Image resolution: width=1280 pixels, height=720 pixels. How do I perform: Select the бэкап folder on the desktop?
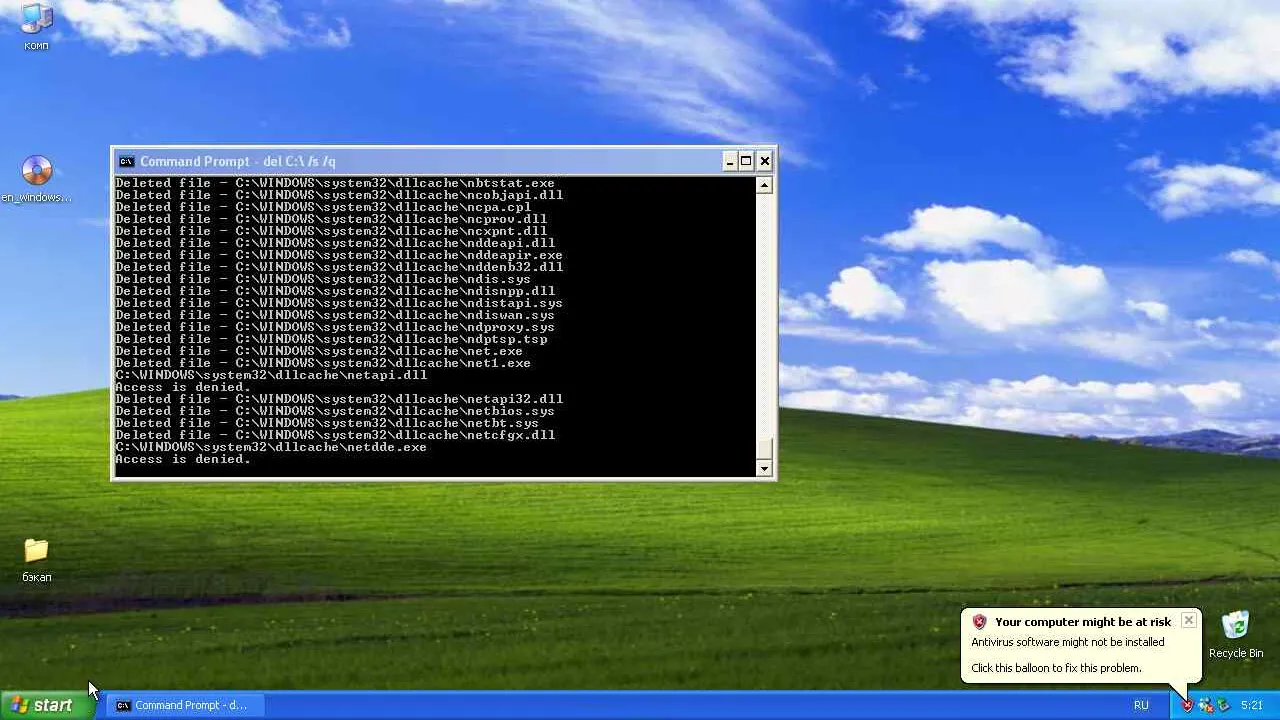[x=36, y=560]
